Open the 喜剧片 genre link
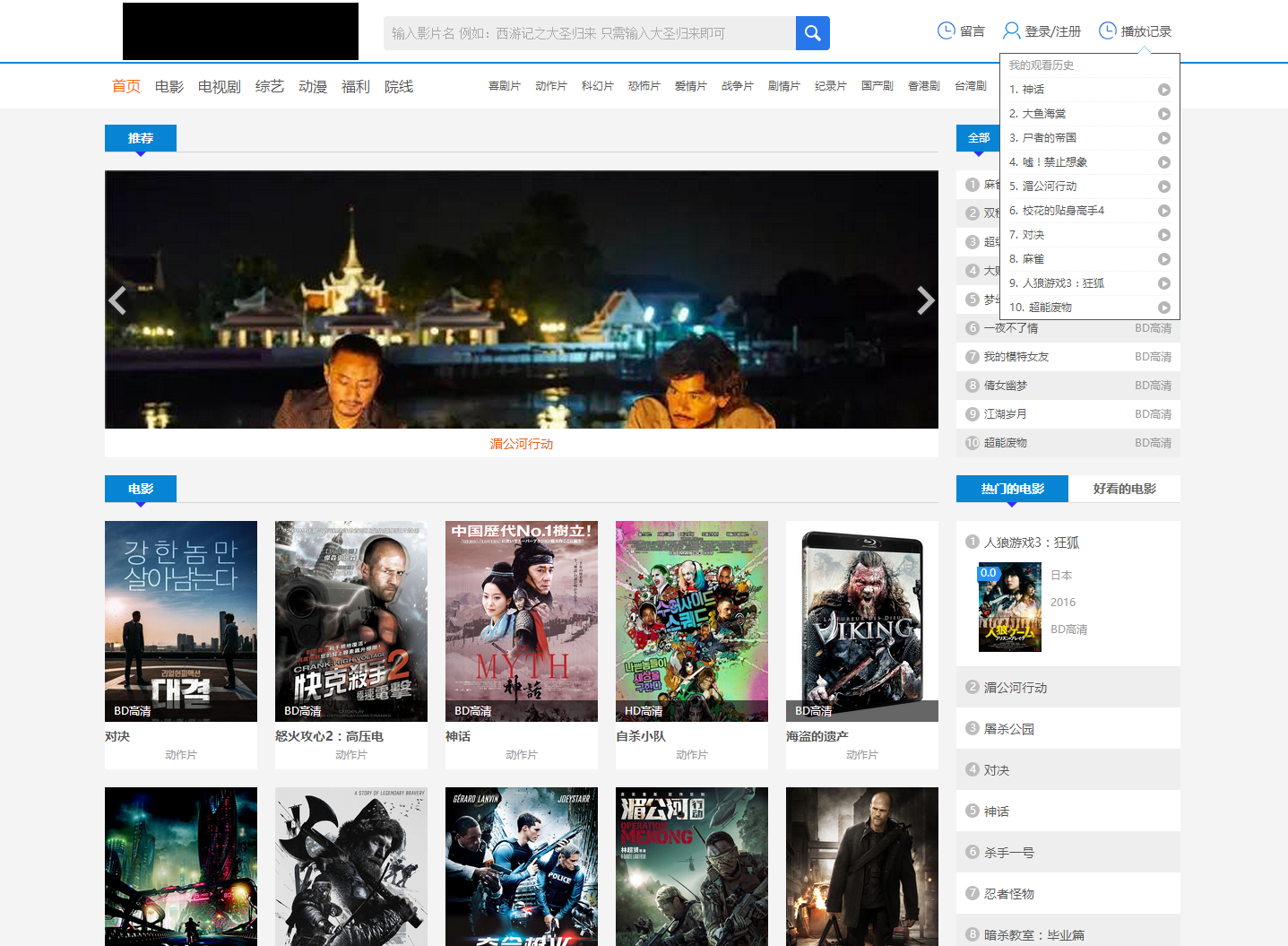 point(505,86)
